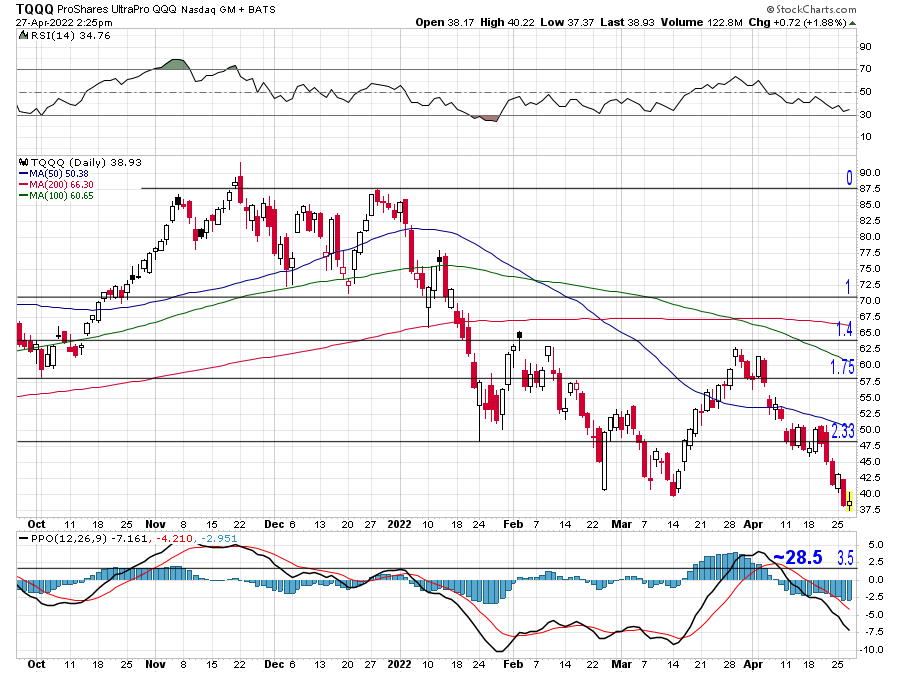Viewport: 900px width, 673px height.
Task: Click the green up-triangle change indicator
Action: coord(852,23)
